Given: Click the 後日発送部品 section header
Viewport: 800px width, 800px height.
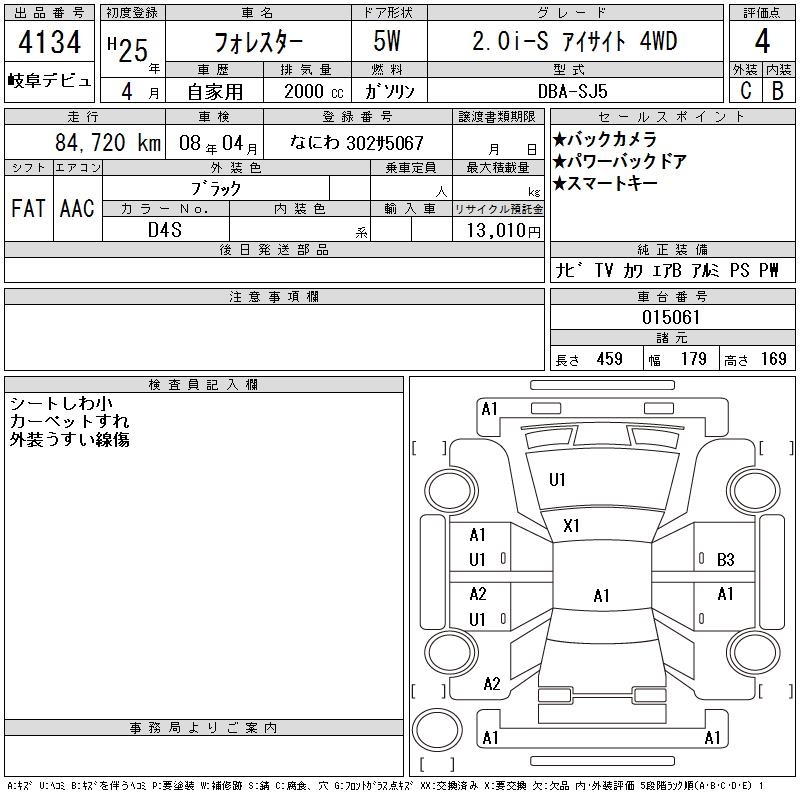Looking at the screenshot, I should point(274,249).
